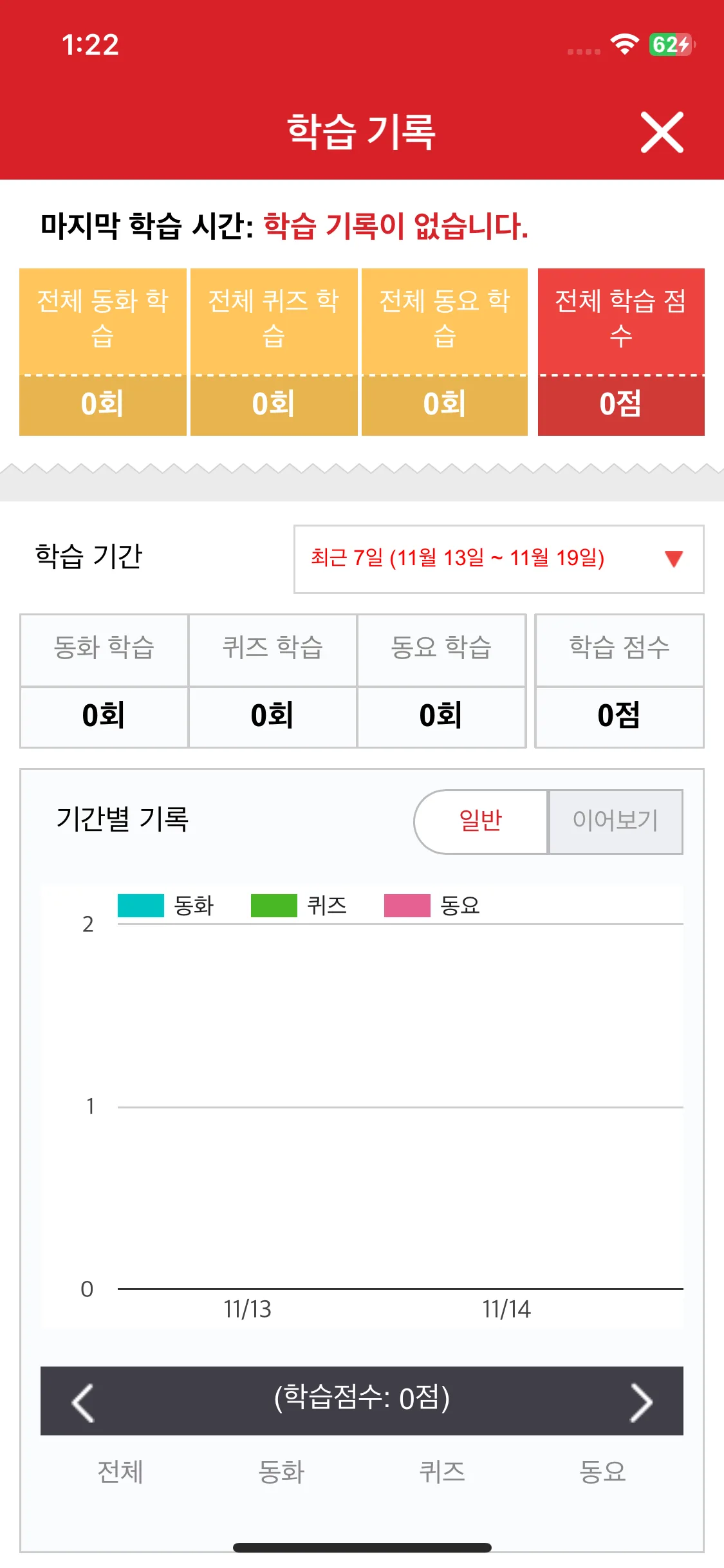Viewport: 724px width, 1568px height.
Task: Switch to 일반 view mode
Action: point(481,821)
